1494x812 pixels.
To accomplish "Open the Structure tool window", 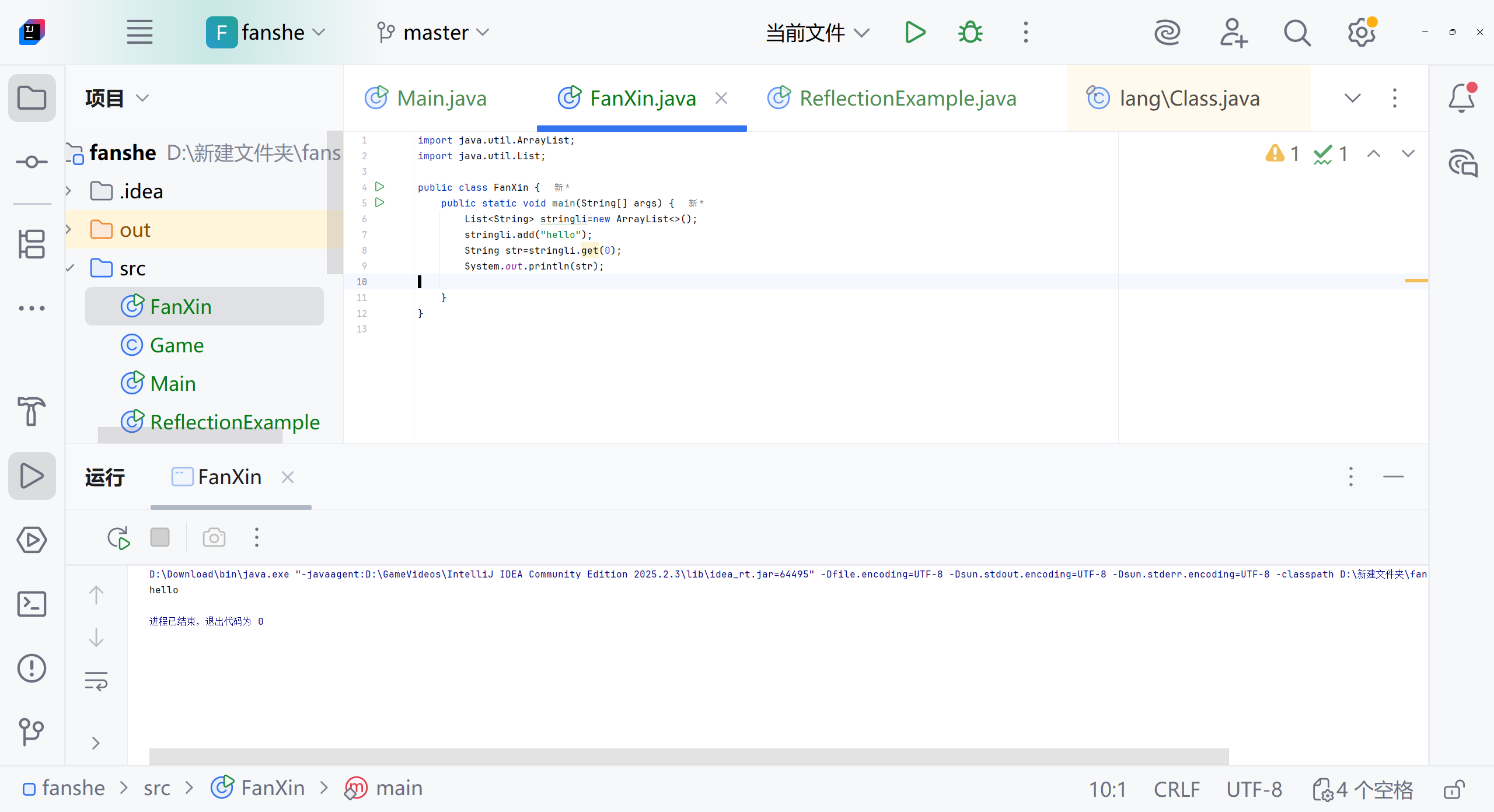I will (x=32, y=244).
